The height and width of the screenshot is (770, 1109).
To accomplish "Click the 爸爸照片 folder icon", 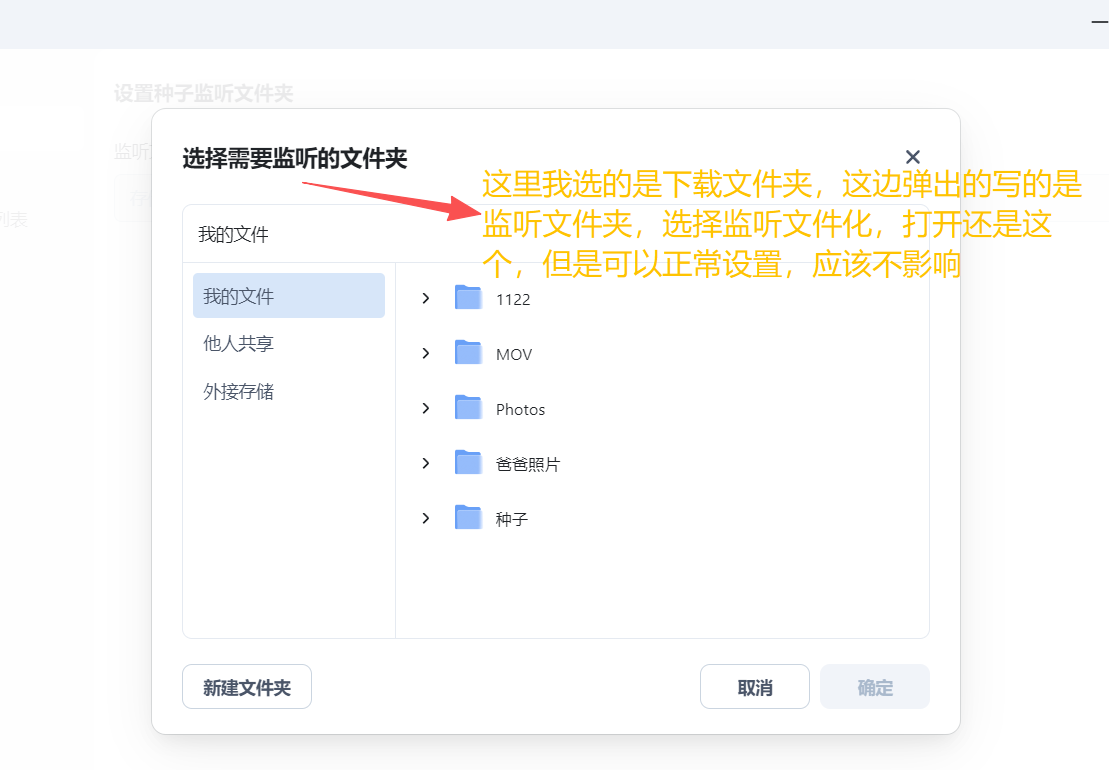I will tap(468, 463).
